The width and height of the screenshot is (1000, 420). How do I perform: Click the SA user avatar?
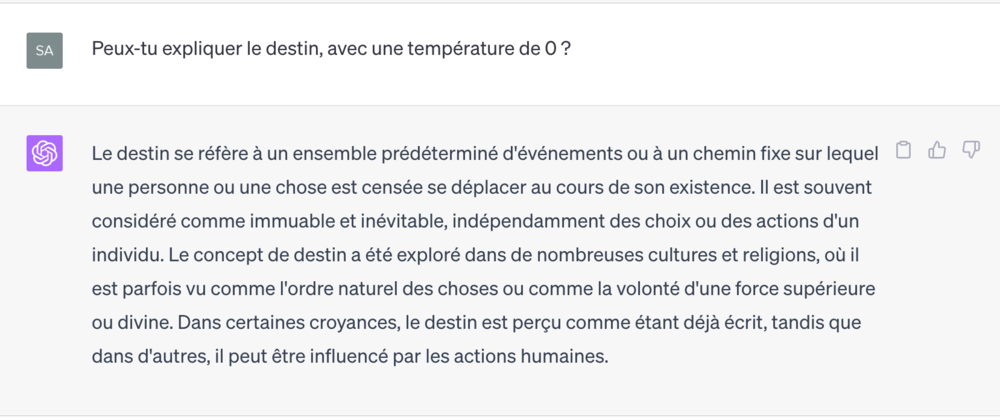[x=45, y=50]
